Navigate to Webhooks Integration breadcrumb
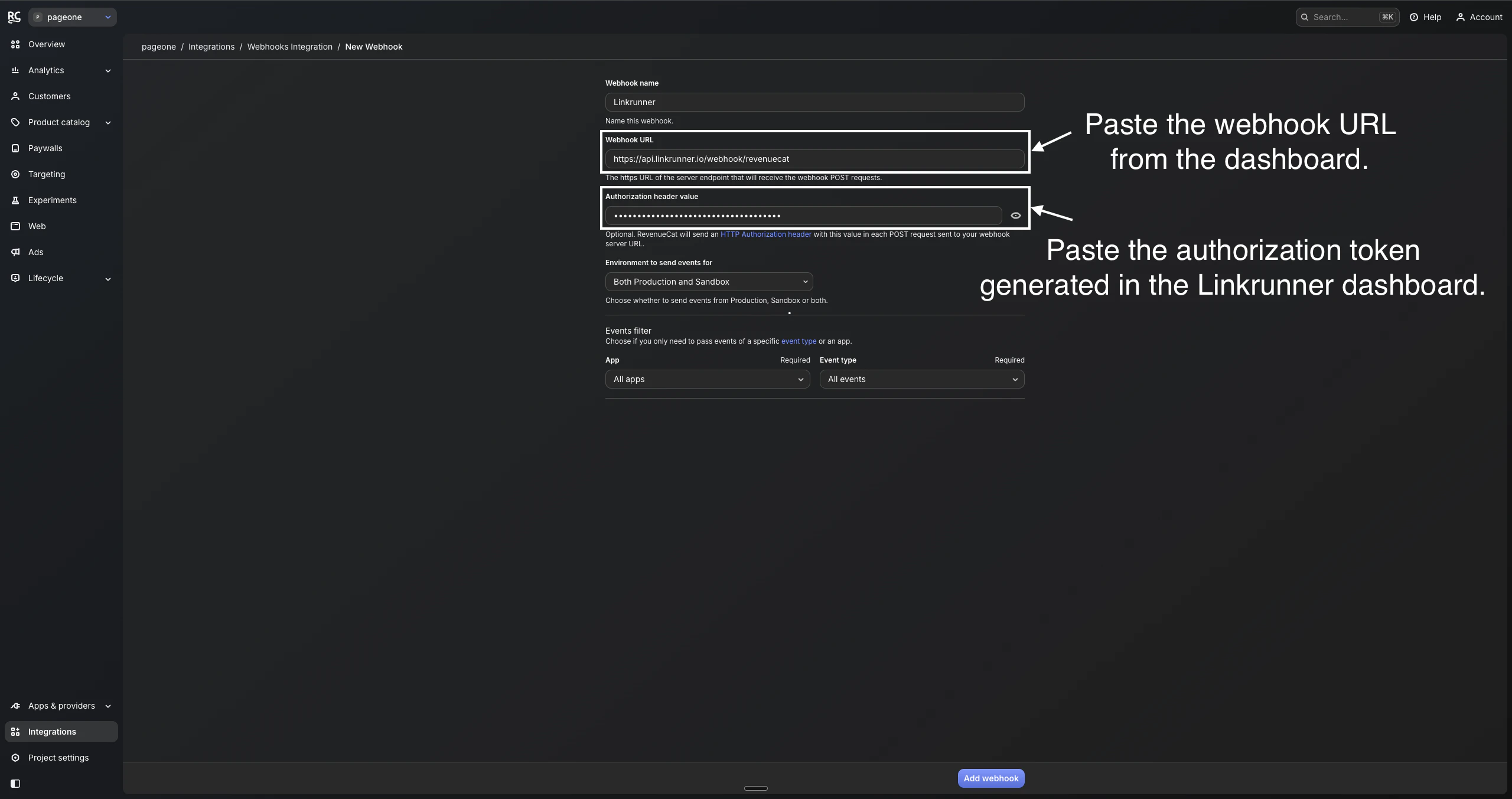 click(289, 47)
